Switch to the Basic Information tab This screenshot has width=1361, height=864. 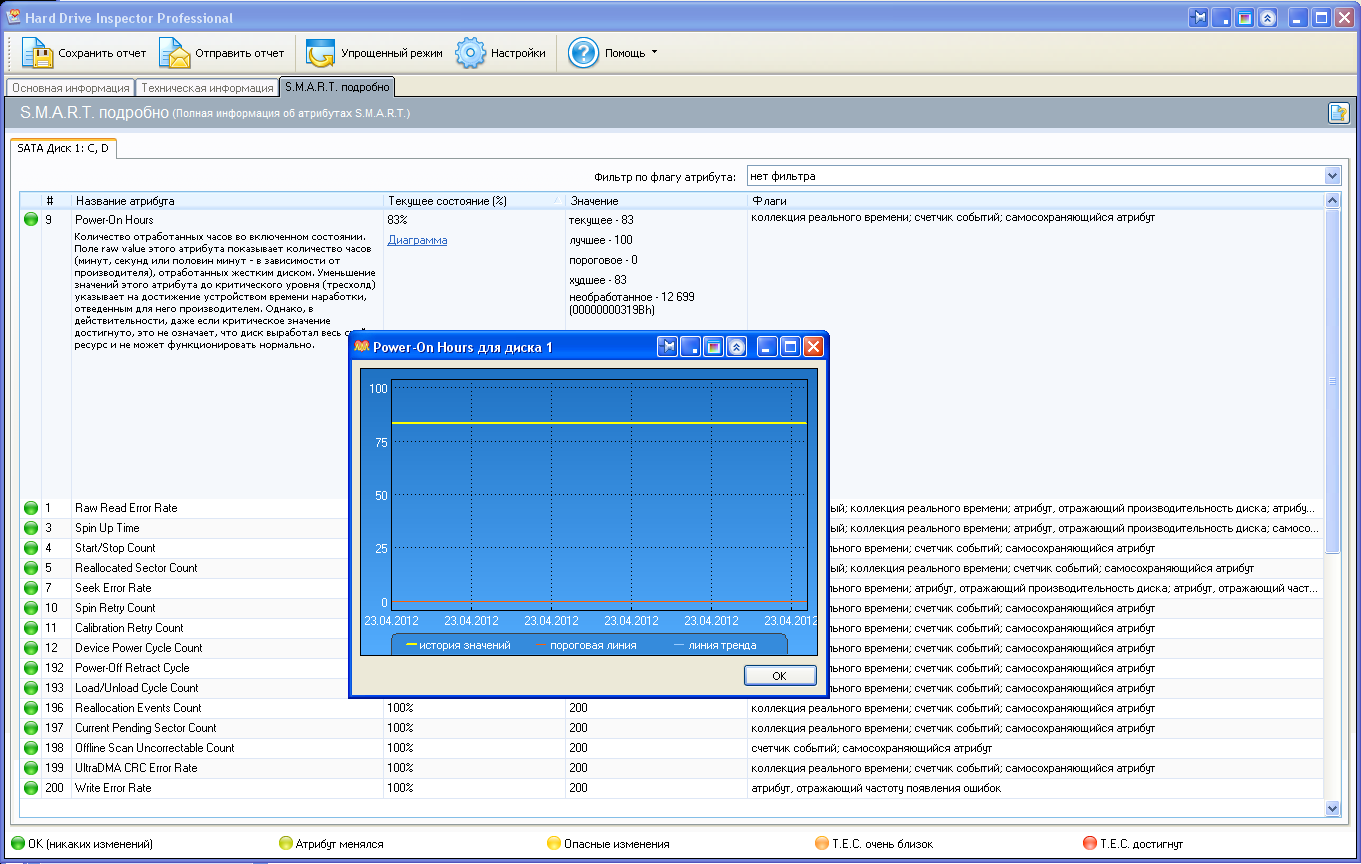70,88
